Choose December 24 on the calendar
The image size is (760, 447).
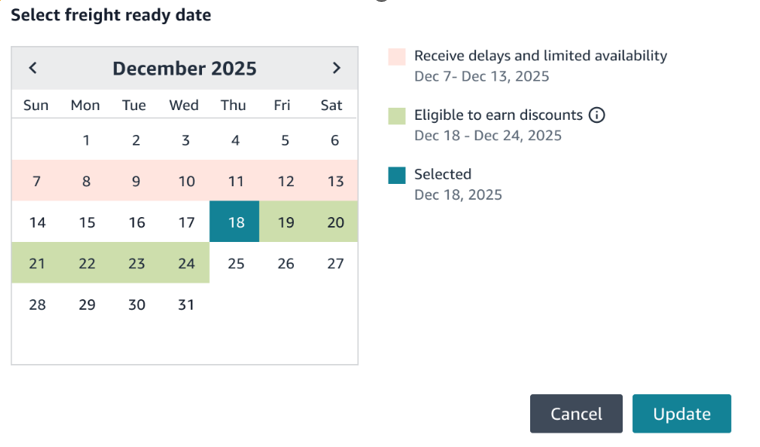(x=185, y=263)
